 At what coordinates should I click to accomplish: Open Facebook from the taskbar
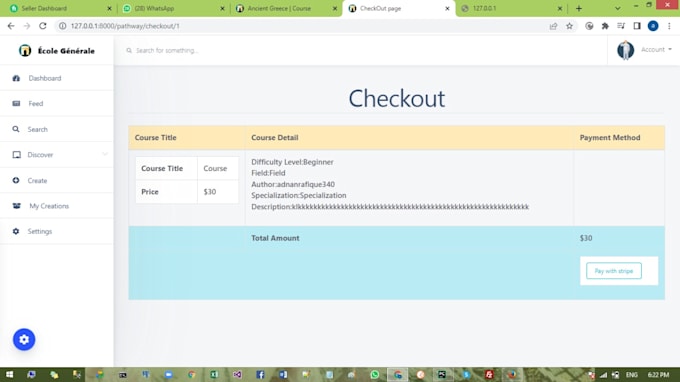pyautogui.click(x=260, y=375)
